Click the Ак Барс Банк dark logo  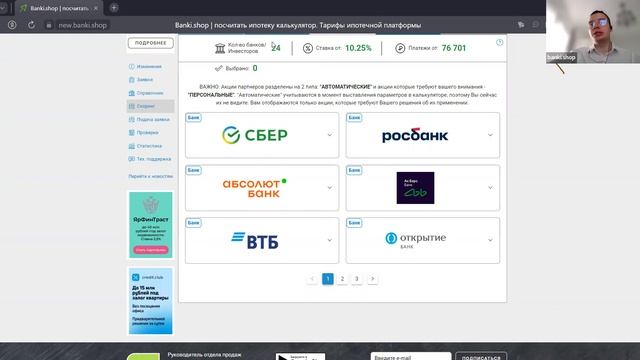(416, 188)
